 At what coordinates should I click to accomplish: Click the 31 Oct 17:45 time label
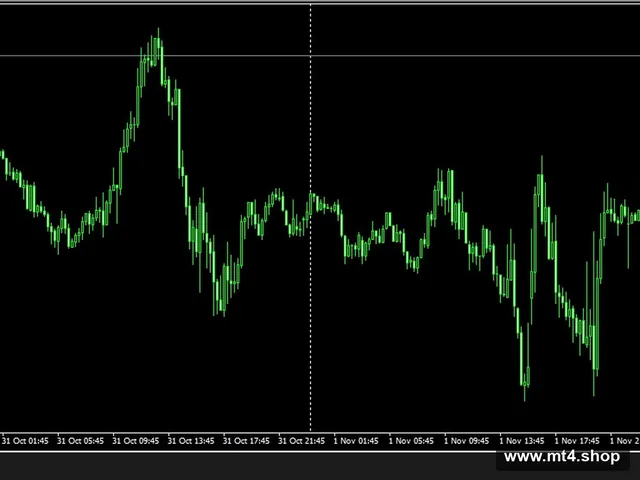(x=246, y=441)
